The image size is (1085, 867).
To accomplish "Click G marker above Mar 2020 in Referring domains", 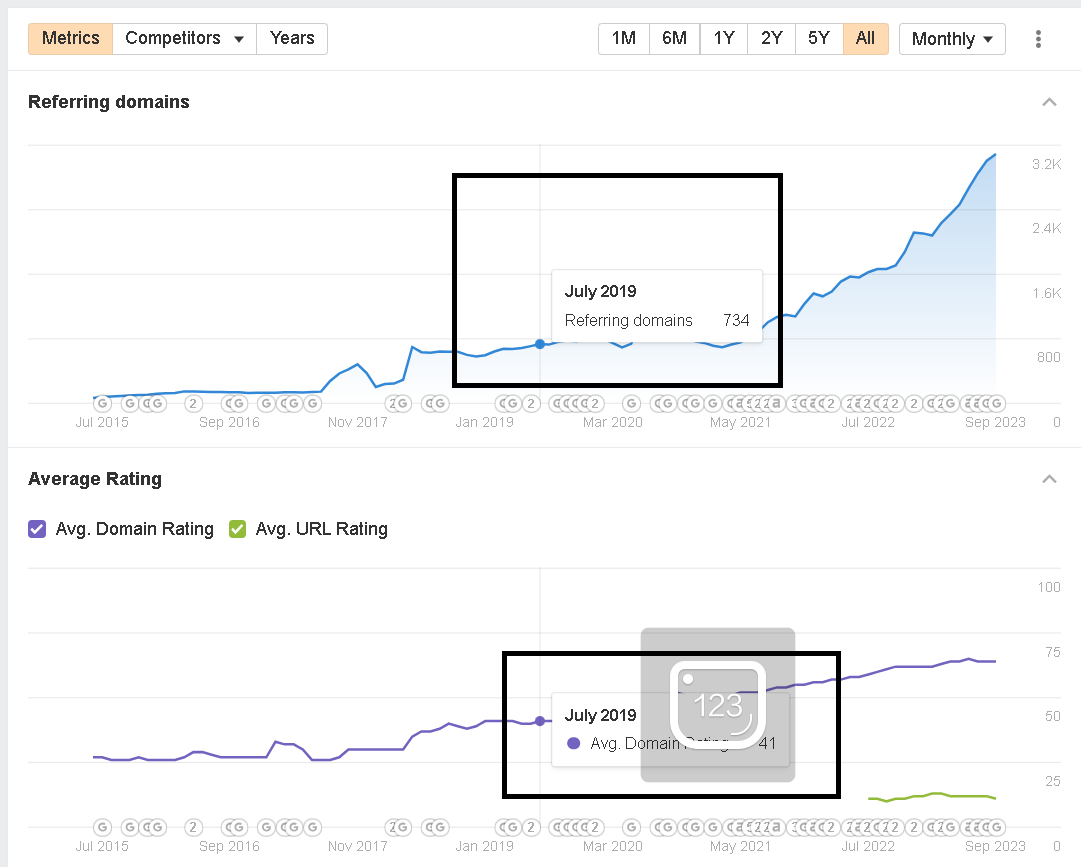I will [631, 403].
